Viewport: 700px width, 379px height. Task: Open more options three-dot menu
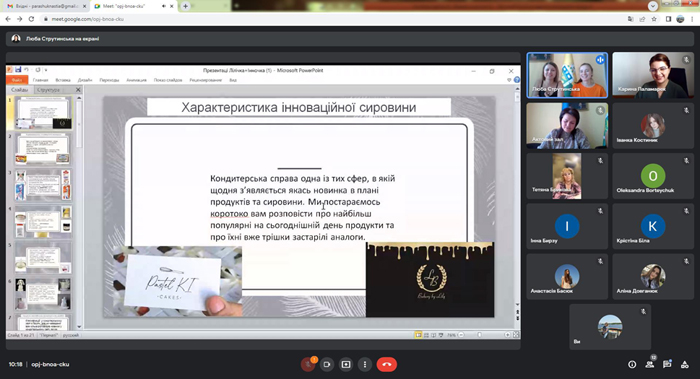point(365,364)
